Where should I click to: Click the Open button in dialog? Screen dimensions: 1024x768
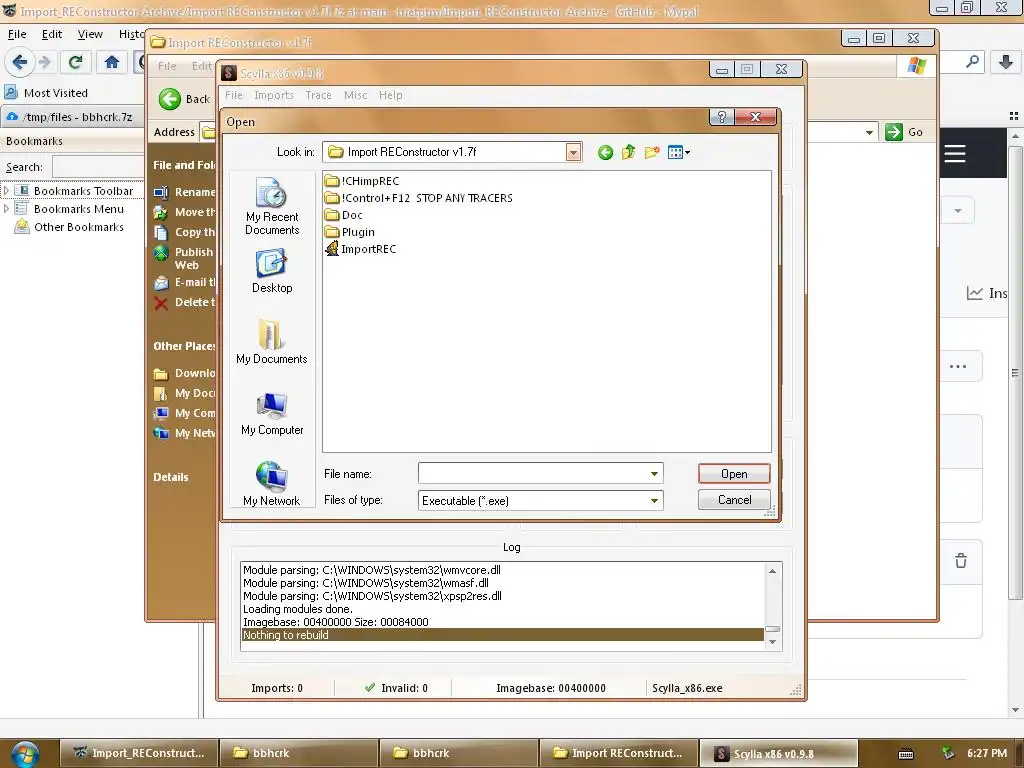coord(734,473)
